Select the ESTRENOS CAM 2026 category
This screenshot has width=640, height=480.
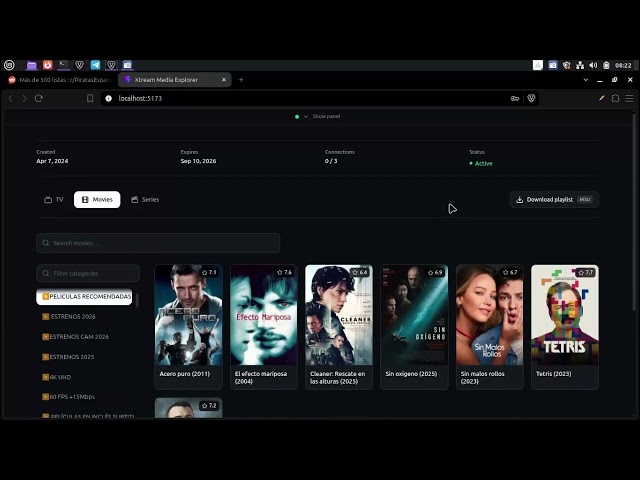coord(84,337)
